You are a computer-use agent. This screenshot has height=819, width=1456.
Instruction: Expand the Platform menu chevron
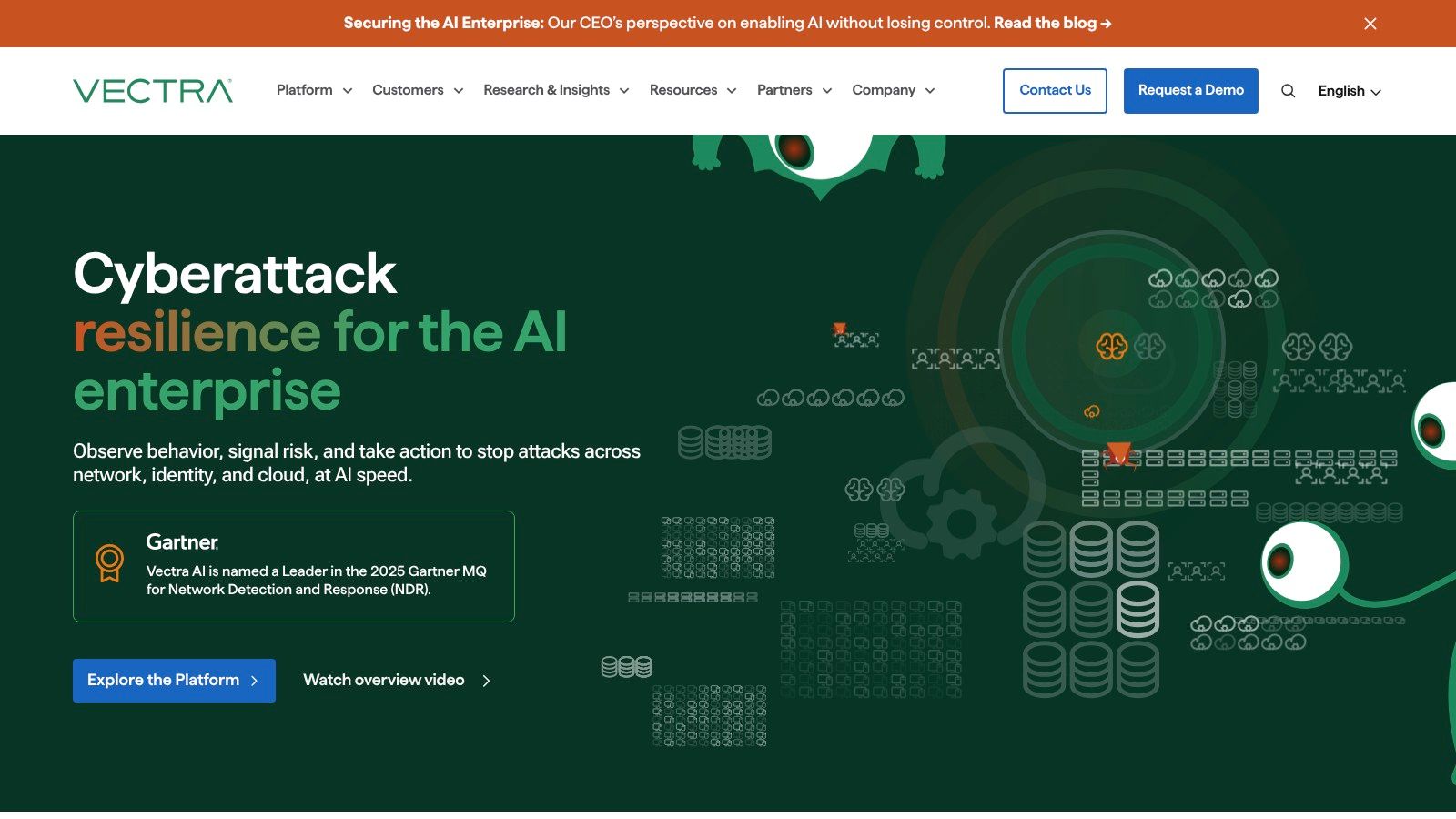click(348, 91)
